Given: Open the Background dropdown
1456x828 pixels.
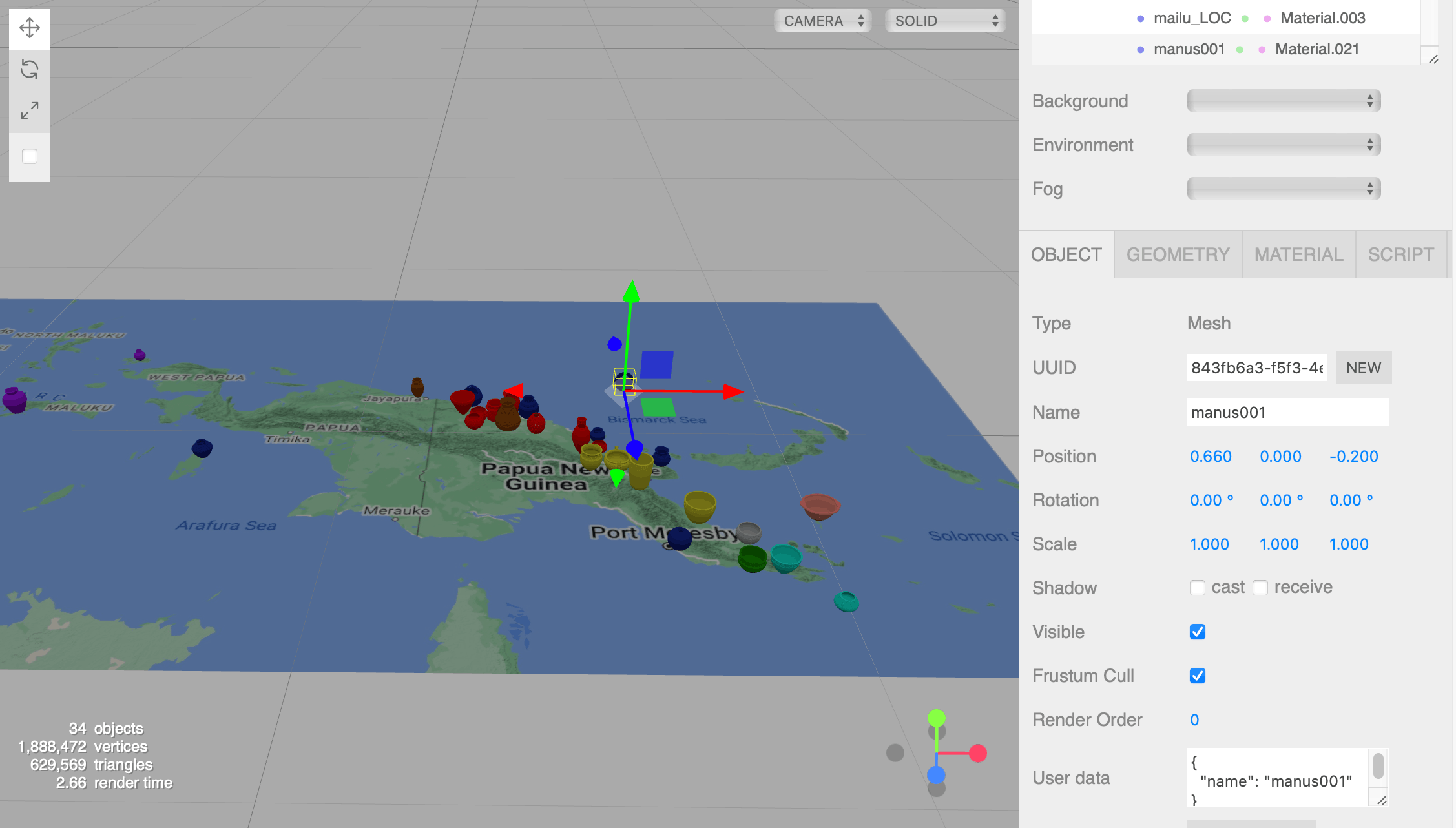Looking at the screenshot, I should point(1284,101).
